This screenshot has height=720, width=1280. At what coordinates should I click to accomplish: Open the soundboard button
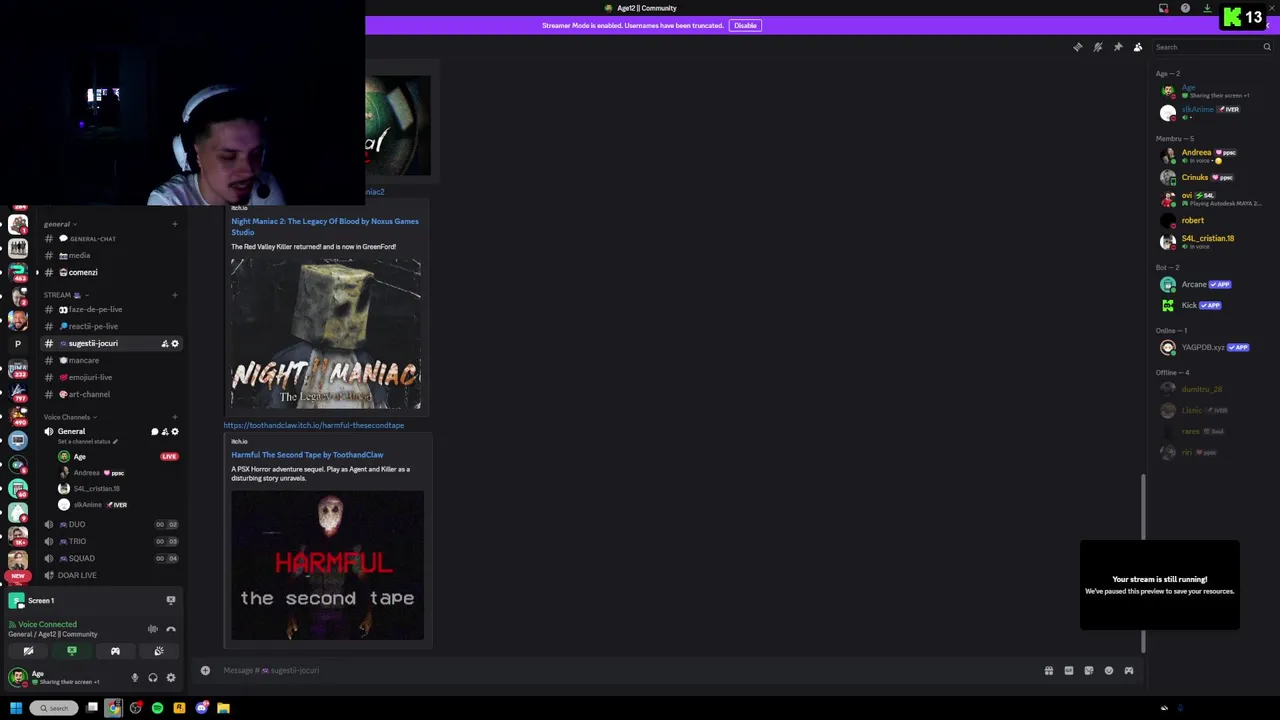pos(159,651)
